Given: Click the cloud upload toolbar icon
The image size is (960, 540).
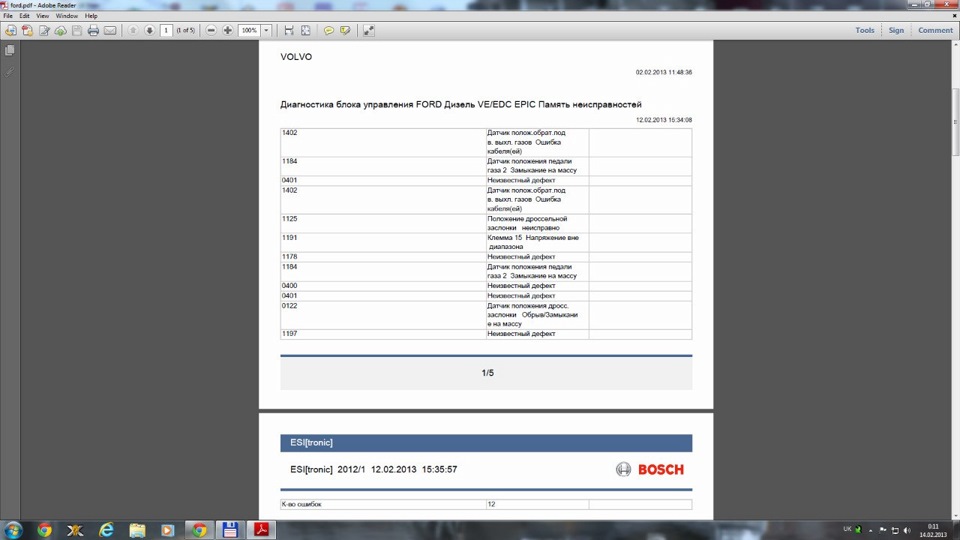Looking at the screenshot, I should (x=61, y=31).
